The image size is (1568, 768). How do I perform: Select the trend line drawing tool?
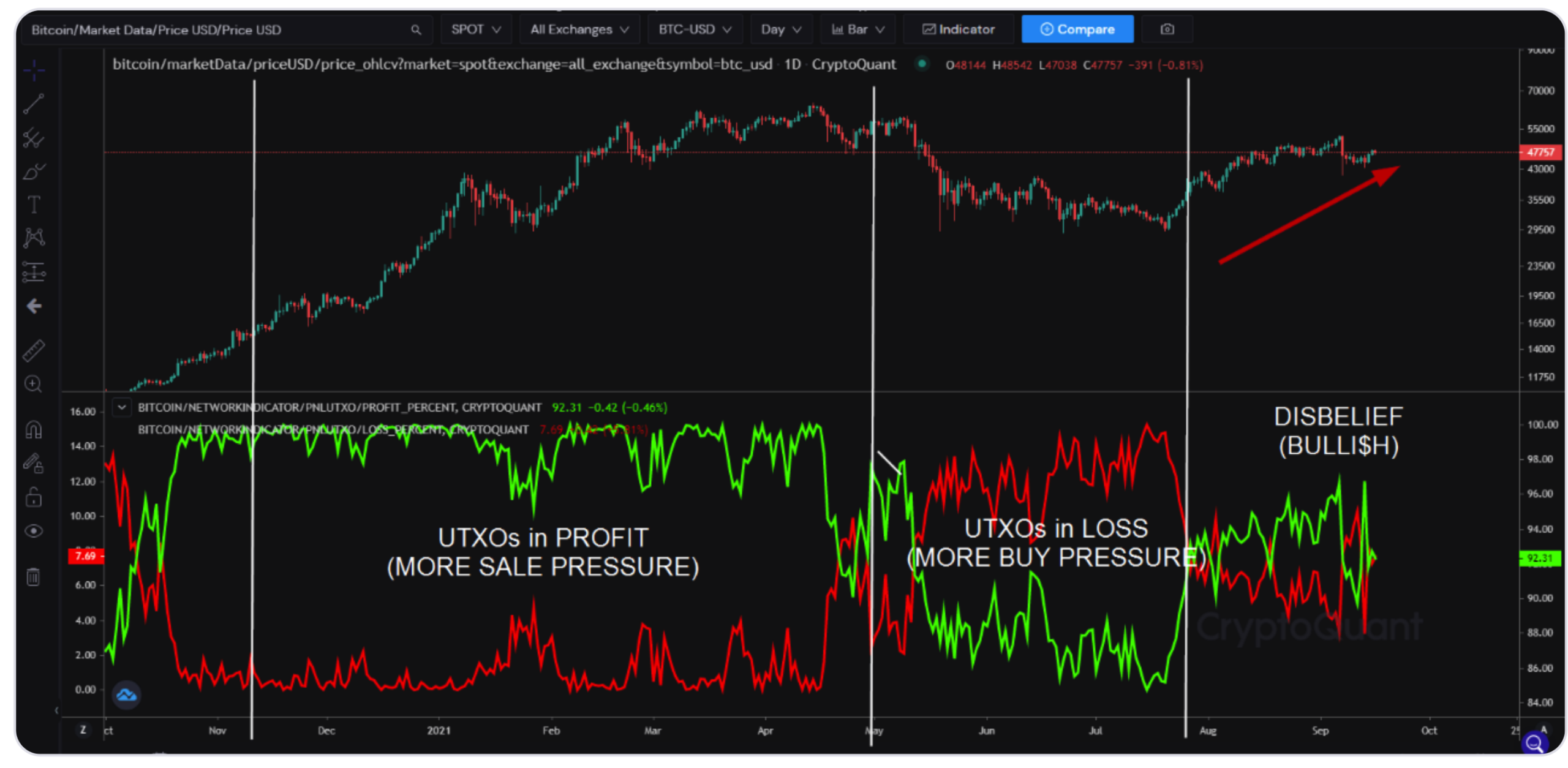point(34,104)
